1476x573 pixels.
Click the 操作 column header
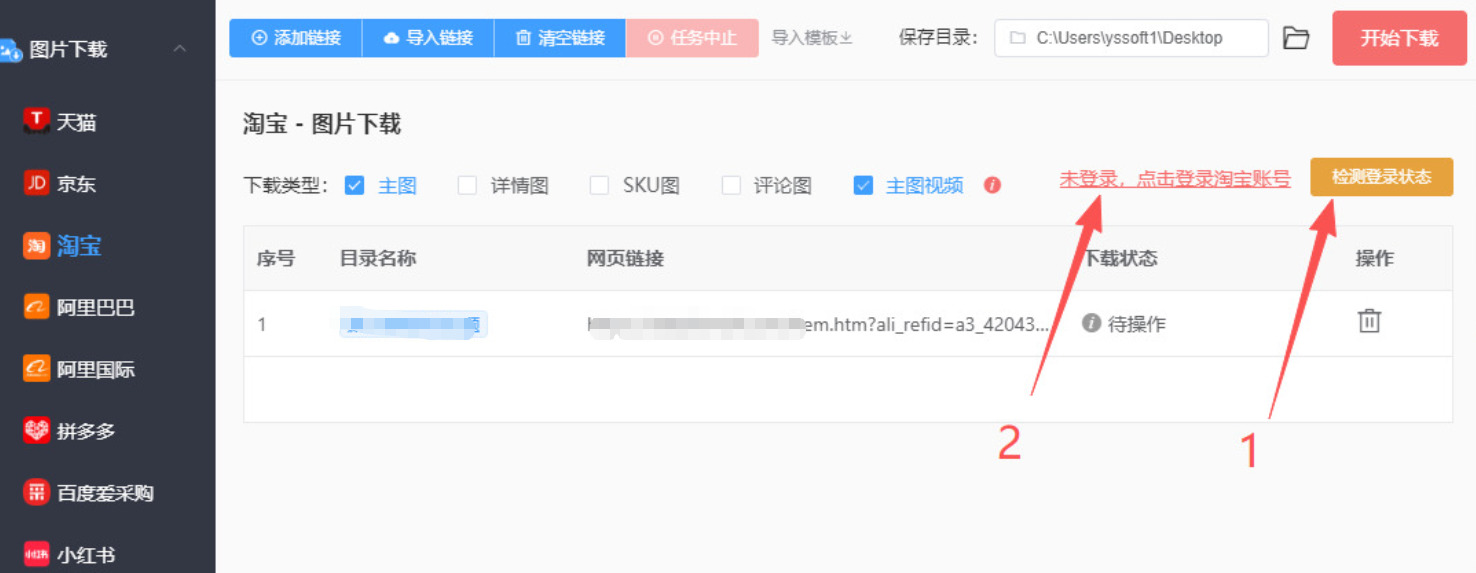1374,259
